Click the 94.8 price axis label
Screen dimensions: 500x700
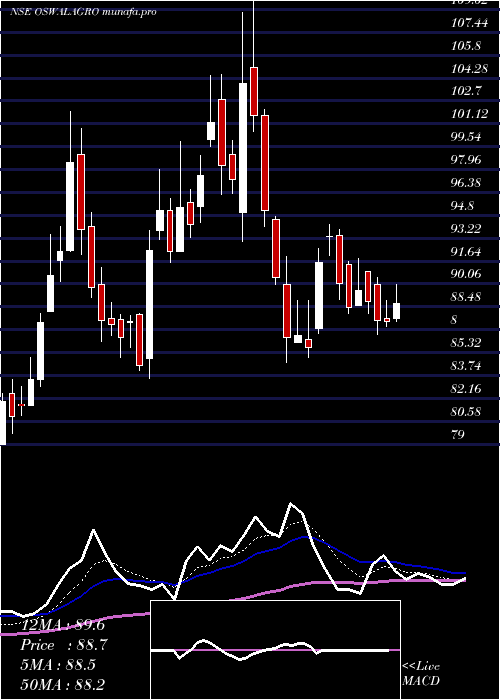(x=463, y=206)
